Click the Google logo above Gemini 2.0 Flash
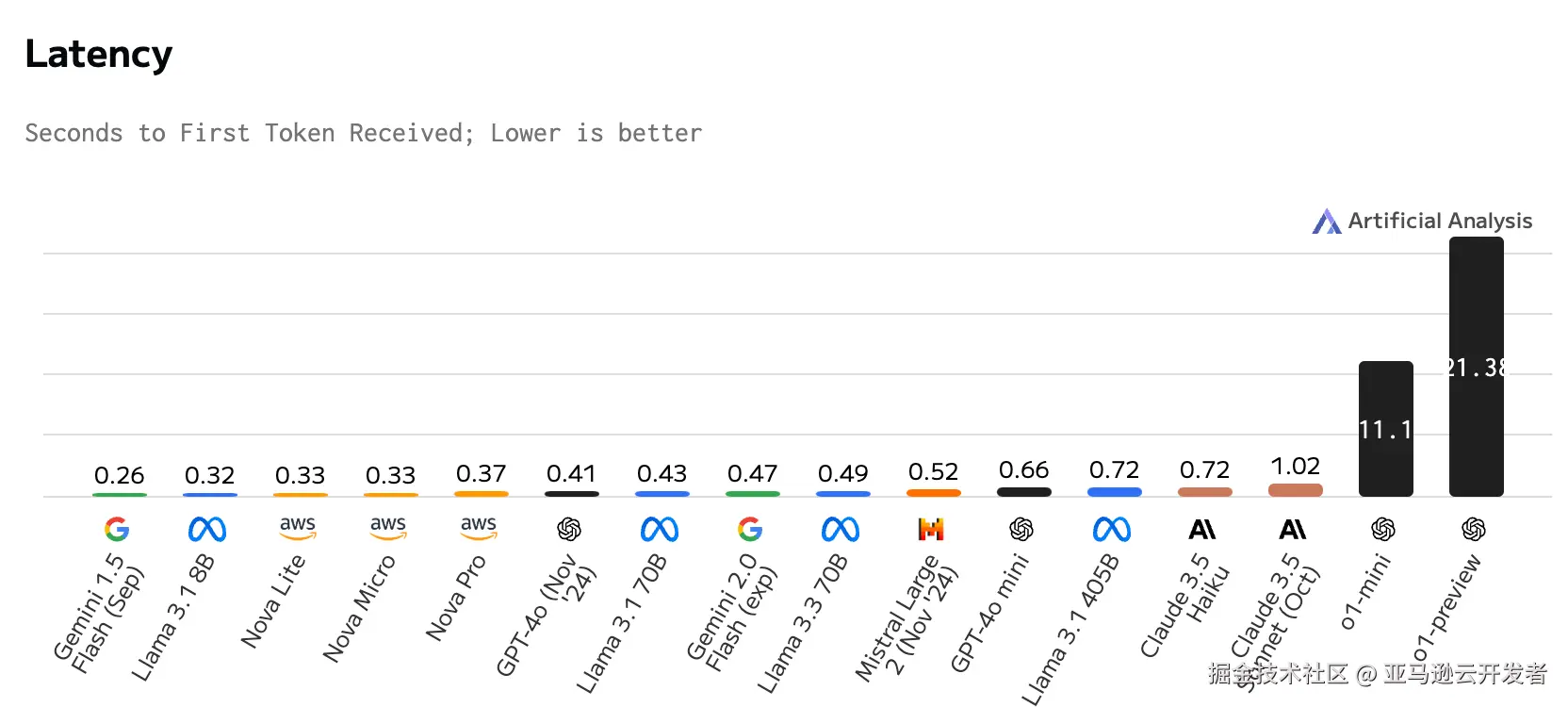This screenshot has width=1568, height=707. pos(750,529)
